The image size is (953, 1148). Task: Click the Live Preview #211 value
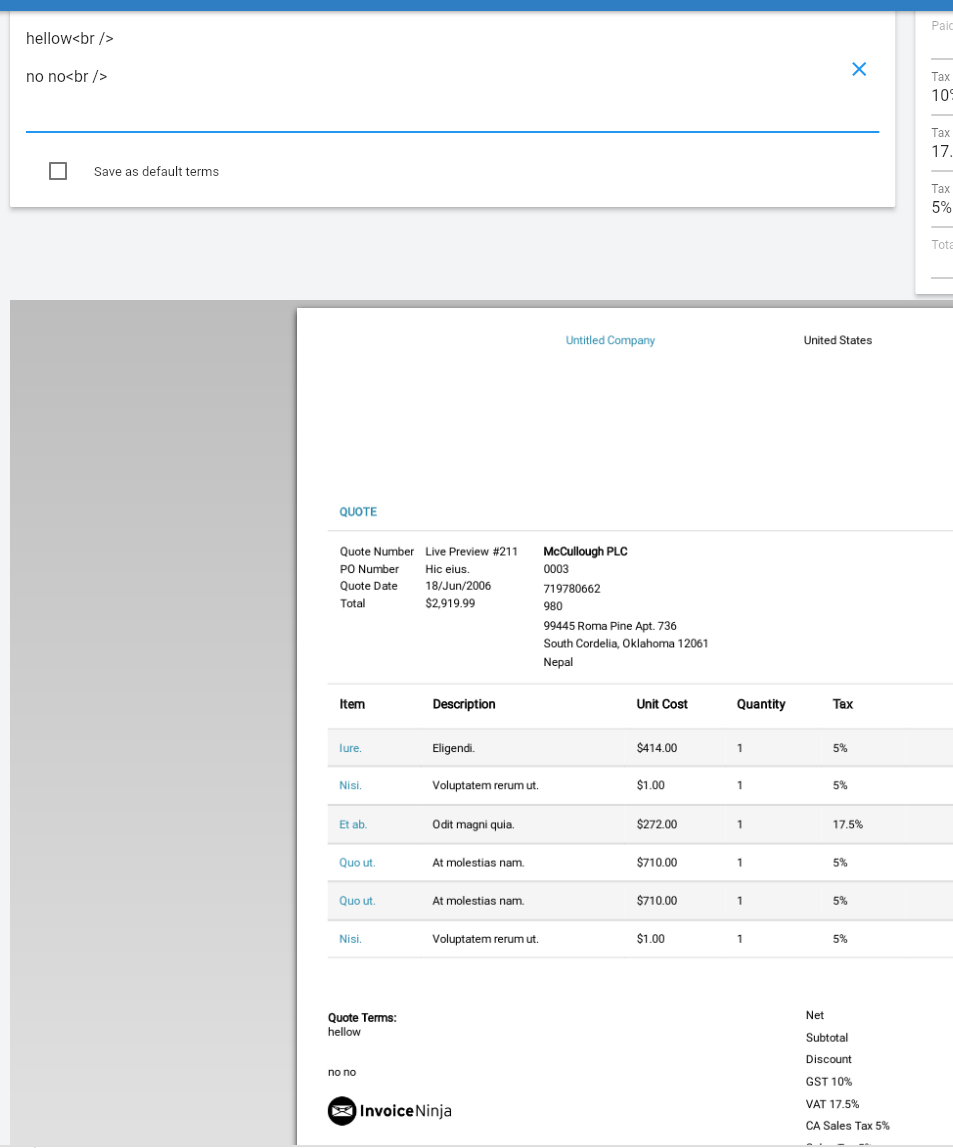(x=471, y=551)
